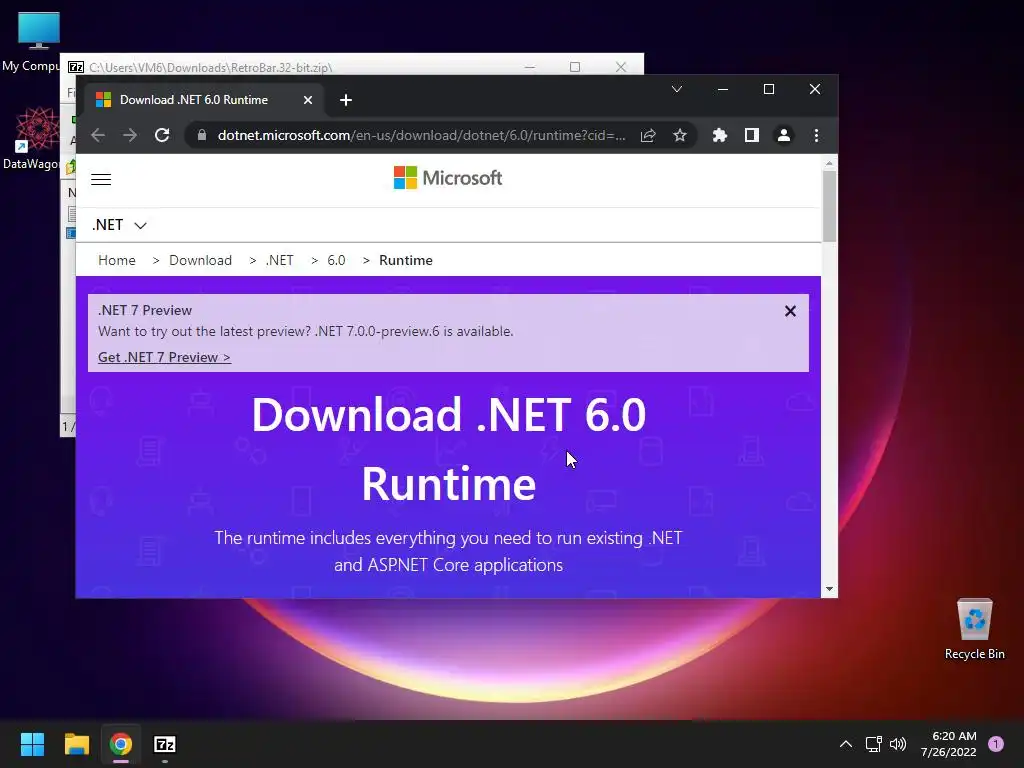The height and width of the screenshot is (768, 1024).
Task: Go to the Home breadcrumb
Action: click(x=117, y=260)
